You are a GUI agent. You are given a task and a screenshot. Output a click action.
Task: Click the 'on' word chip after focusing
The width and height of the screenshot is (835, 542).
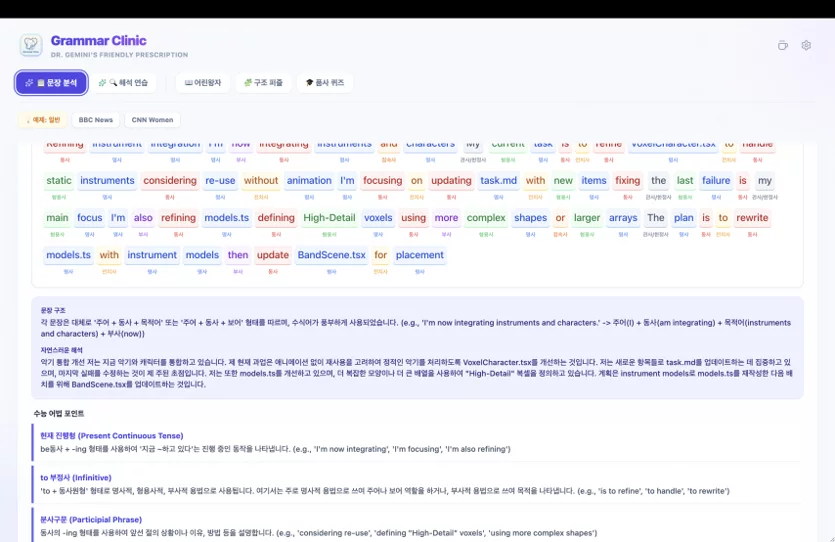pyautogui.click(x=416, y=180)
